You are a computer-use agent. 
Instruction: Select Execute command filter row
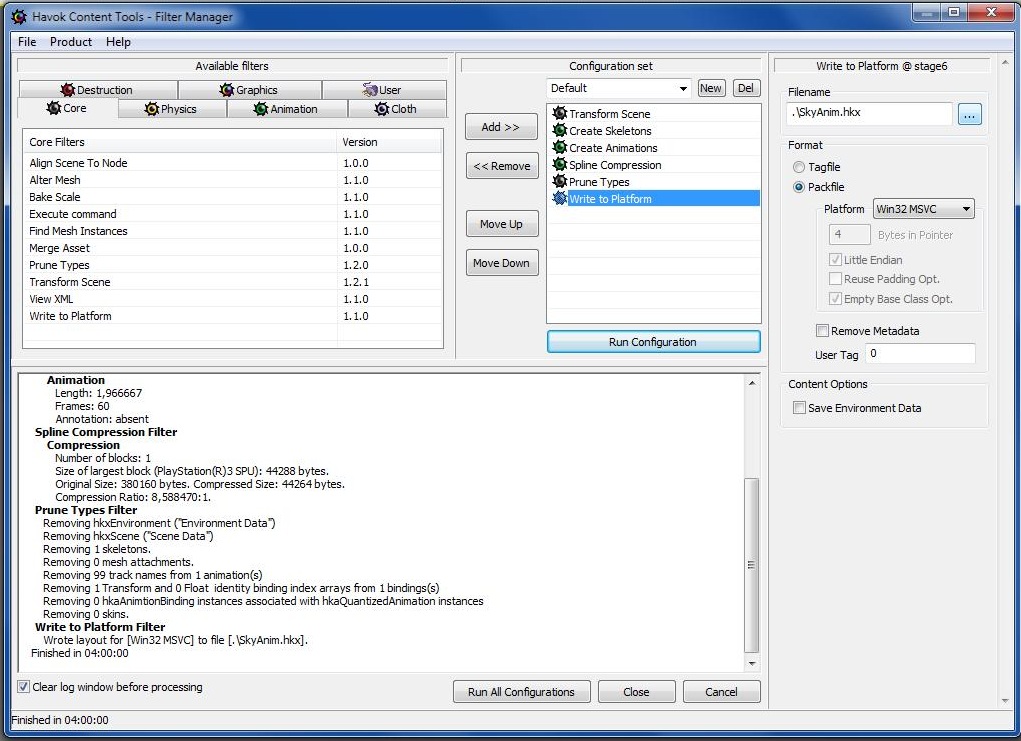(x=232, y=214)
